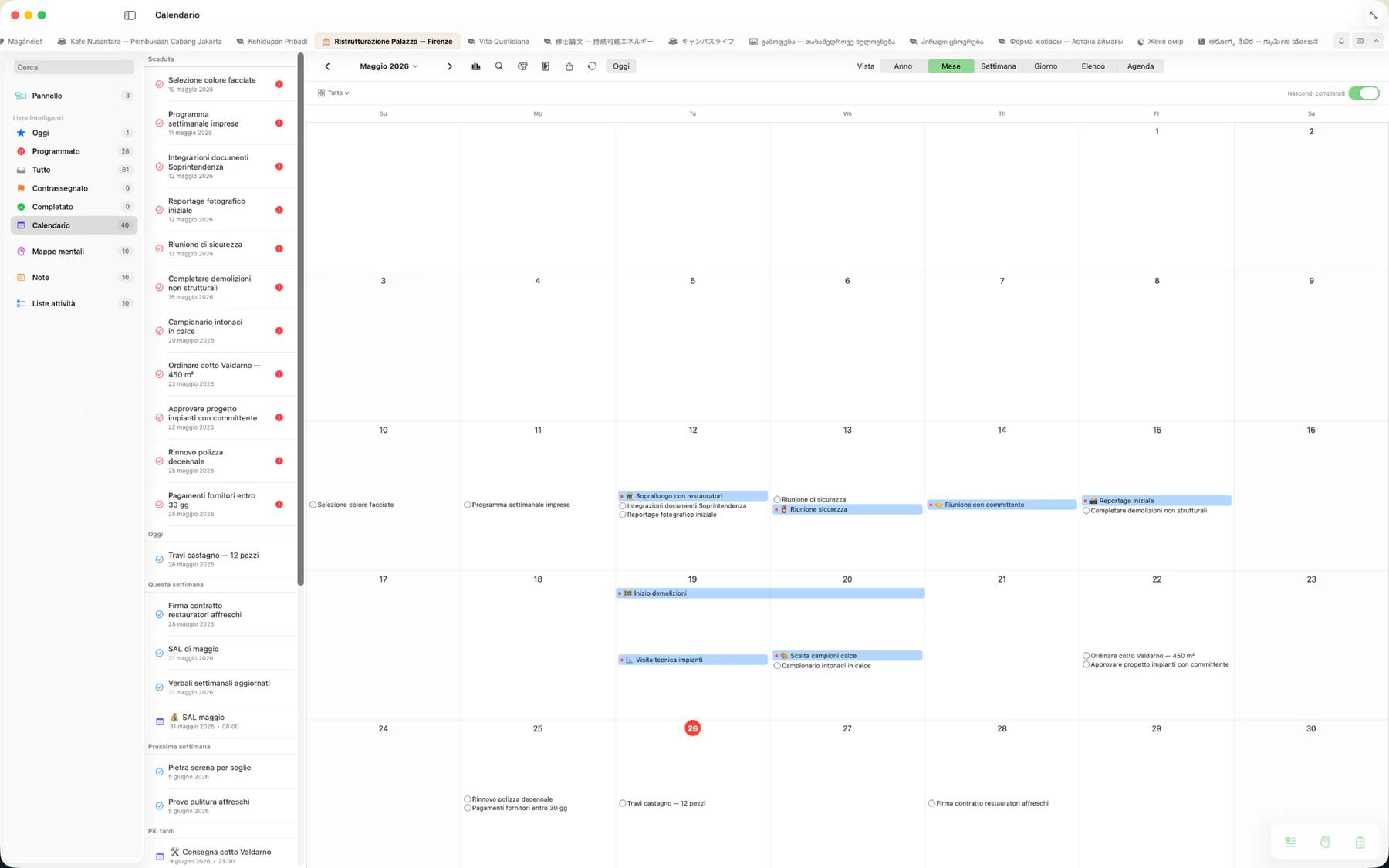Toggle the sidebar with the panel icon

click(x=130, y=15)
